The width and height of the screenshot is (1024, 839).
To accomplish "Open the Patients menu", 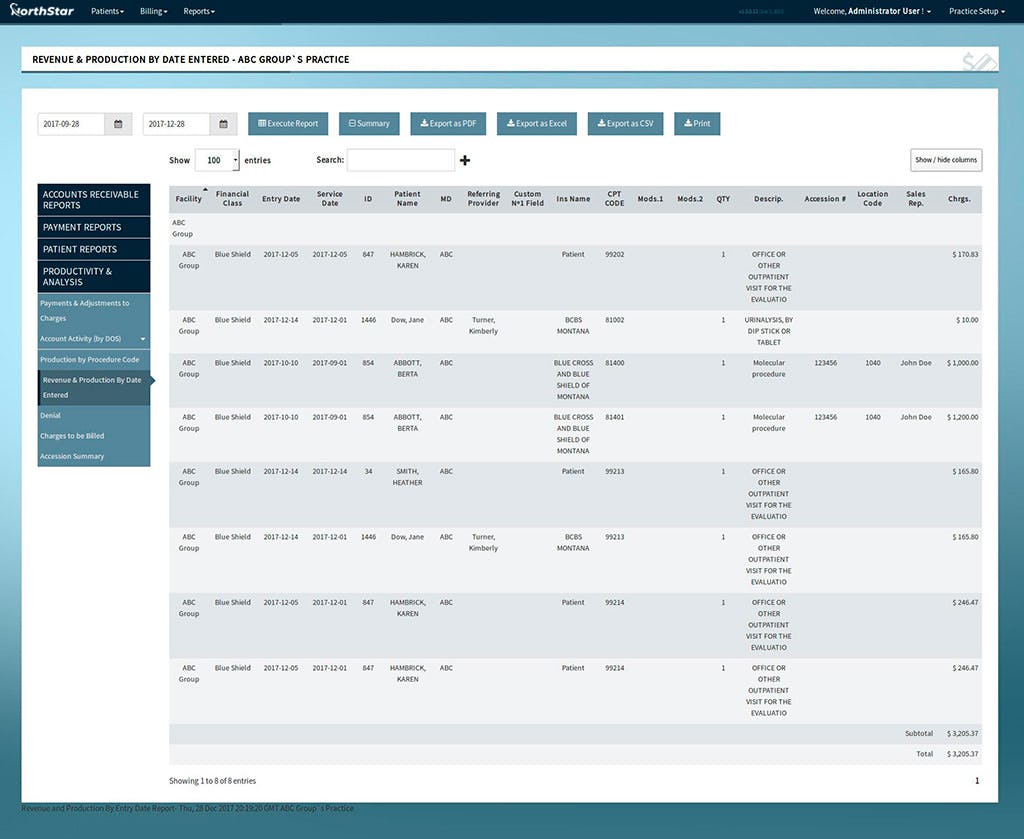I will coord(107,11).
